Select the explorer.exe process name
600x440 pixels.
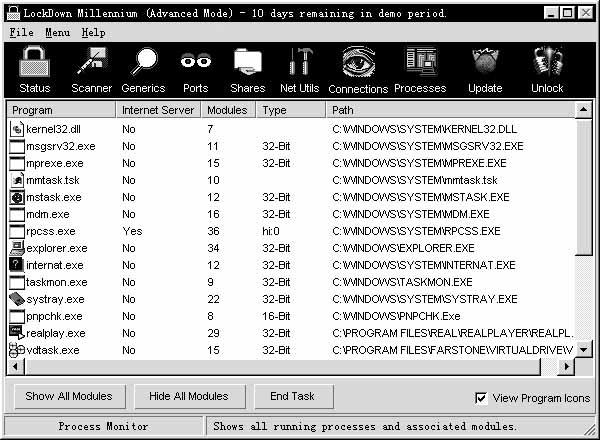pos(57,248)
